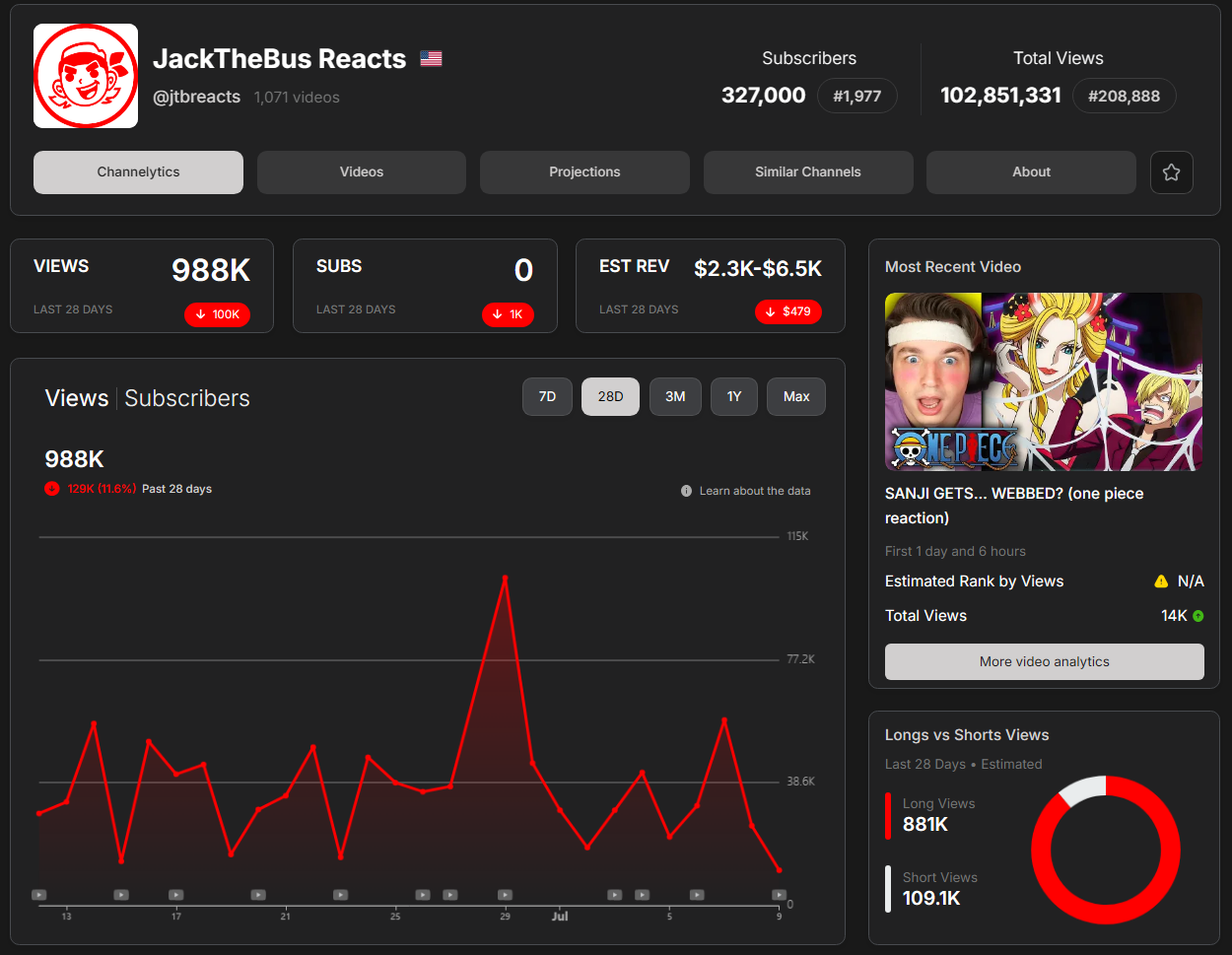The height and width of the screenshot is (955, 1232).
Task: Click the More video analytics button
Action: pos(1045,661)
